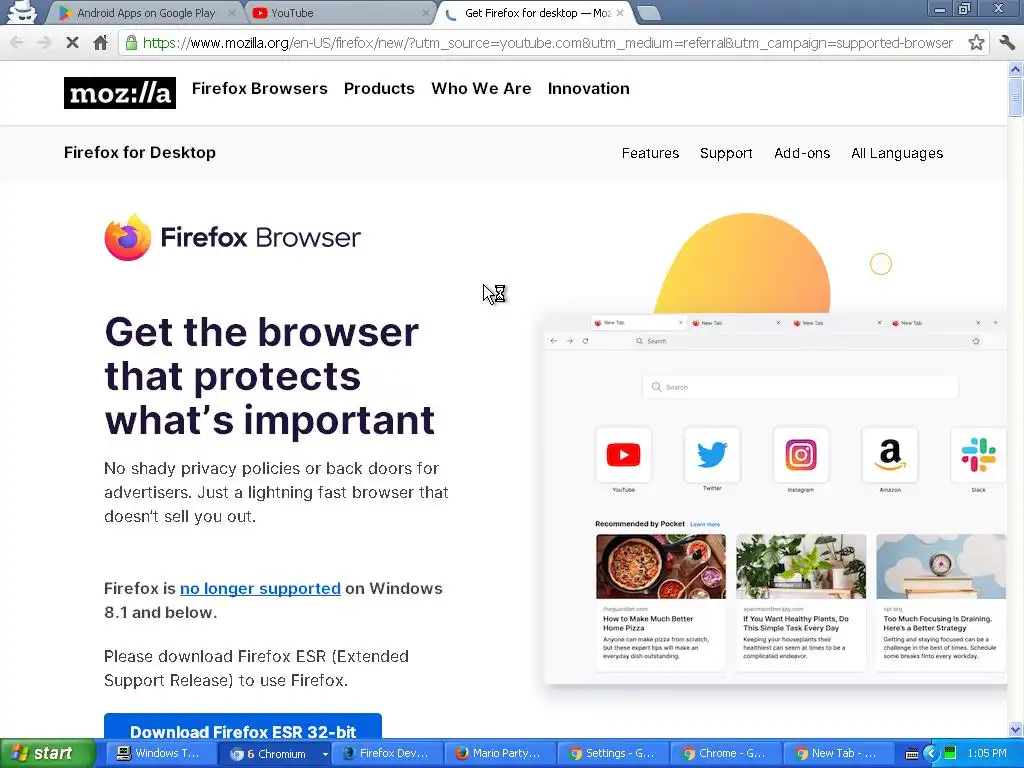Expand the 6 Chromium taskbar group
The image size is (1024, 768).
274,753
